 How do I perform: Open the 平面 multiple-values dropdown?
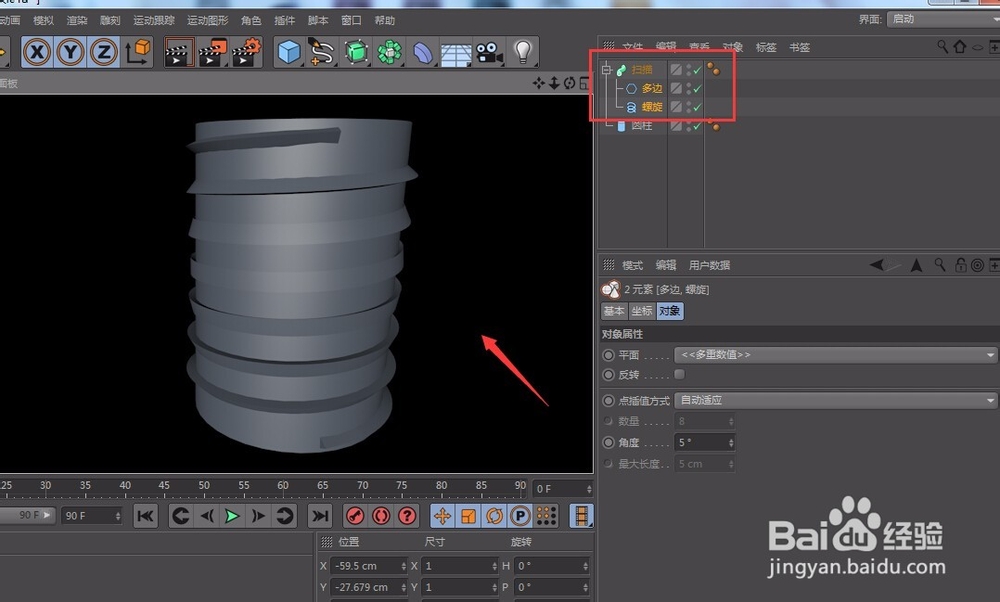835,355
